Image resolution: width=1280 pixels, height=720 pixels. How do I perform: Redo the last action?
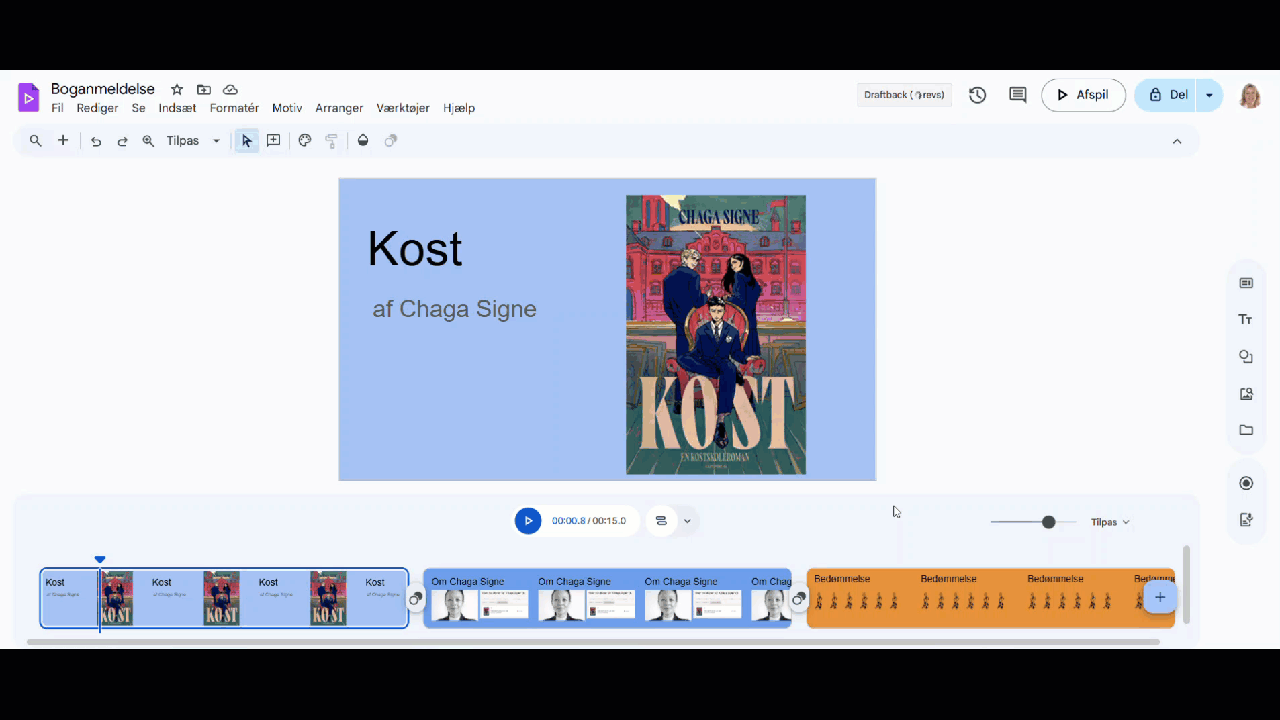click(x=122, y=141)
